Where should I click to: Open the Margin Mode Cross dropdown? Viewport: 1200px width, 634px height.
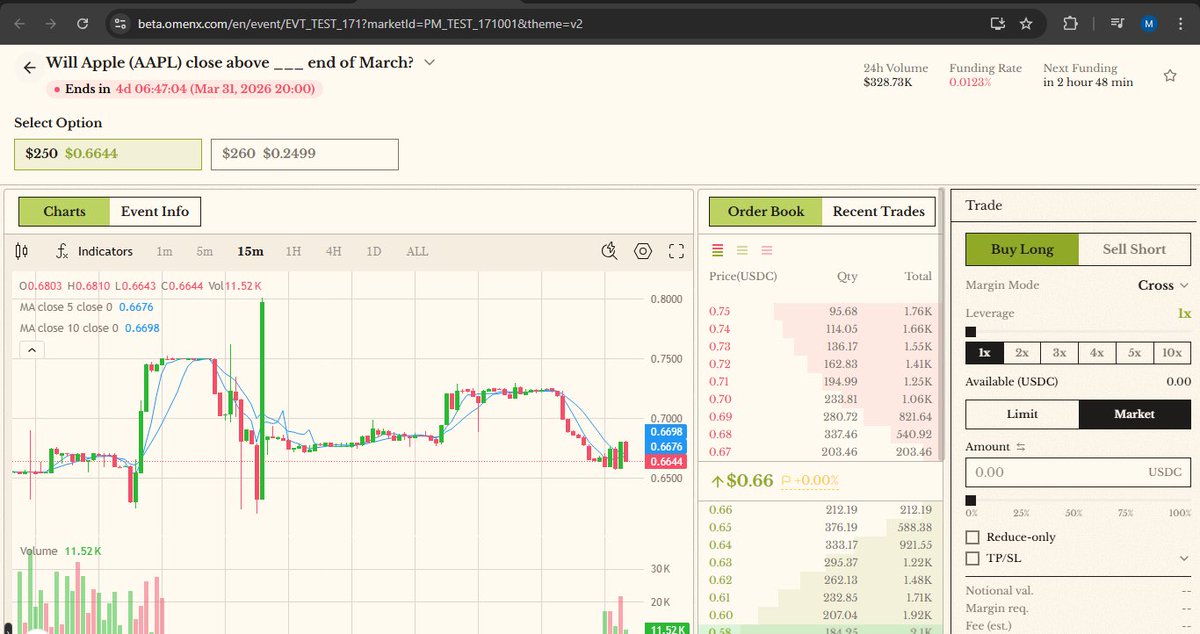(1164, 285)
